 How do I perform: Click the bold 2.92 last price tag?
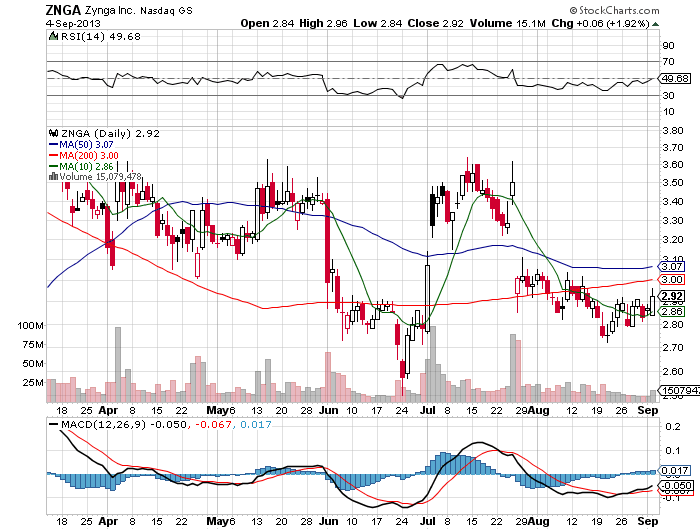click(672, 296)
